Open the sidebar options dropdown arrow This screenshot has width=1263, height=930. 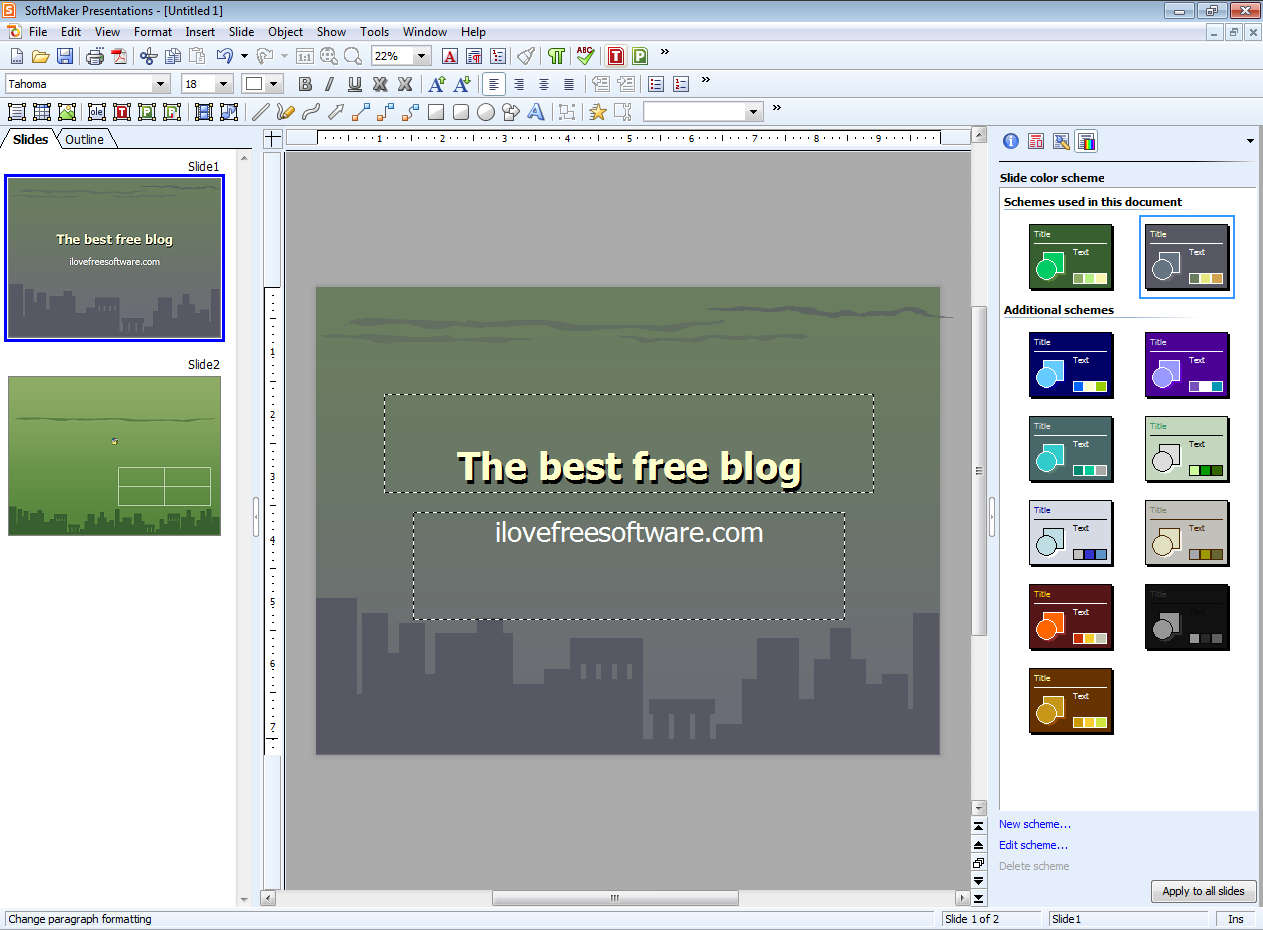tap(1249, 142)
